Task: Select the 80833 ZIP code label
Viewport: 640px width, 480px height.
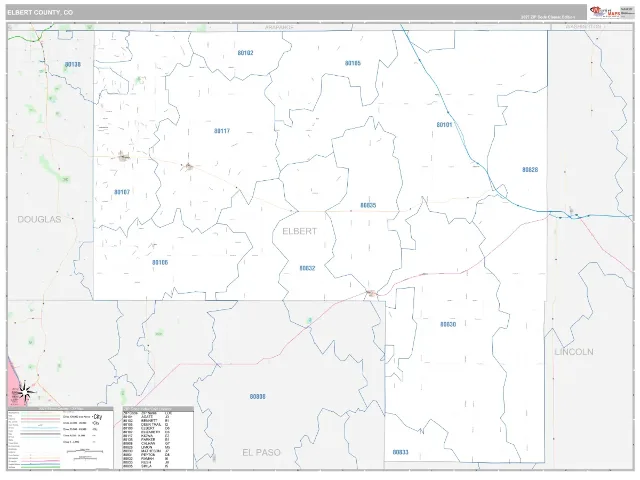Action: (400, 452)
